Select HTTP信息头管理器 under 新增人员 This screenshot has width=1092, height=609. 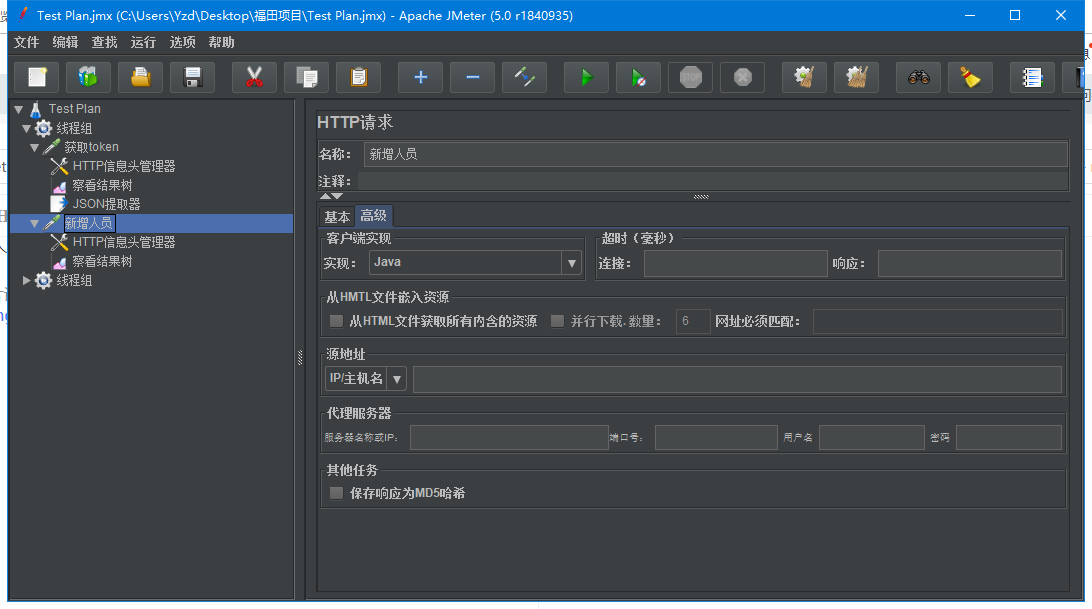pos(124,242)
